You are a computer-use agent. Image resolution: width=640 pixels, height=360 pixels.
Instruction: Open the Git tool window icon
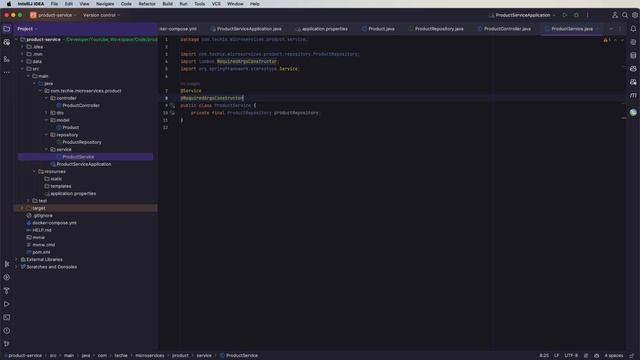pyautogui.click(x=7, y=344)
